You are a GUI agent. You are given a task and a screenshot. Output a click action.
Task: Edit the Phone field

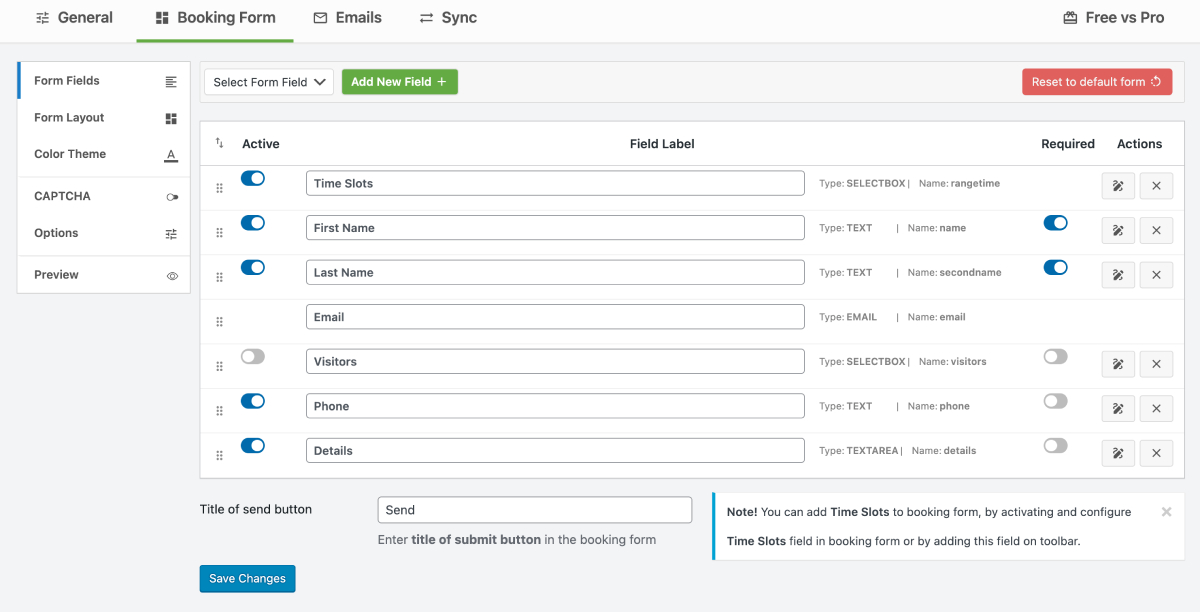pos(1118,408)
